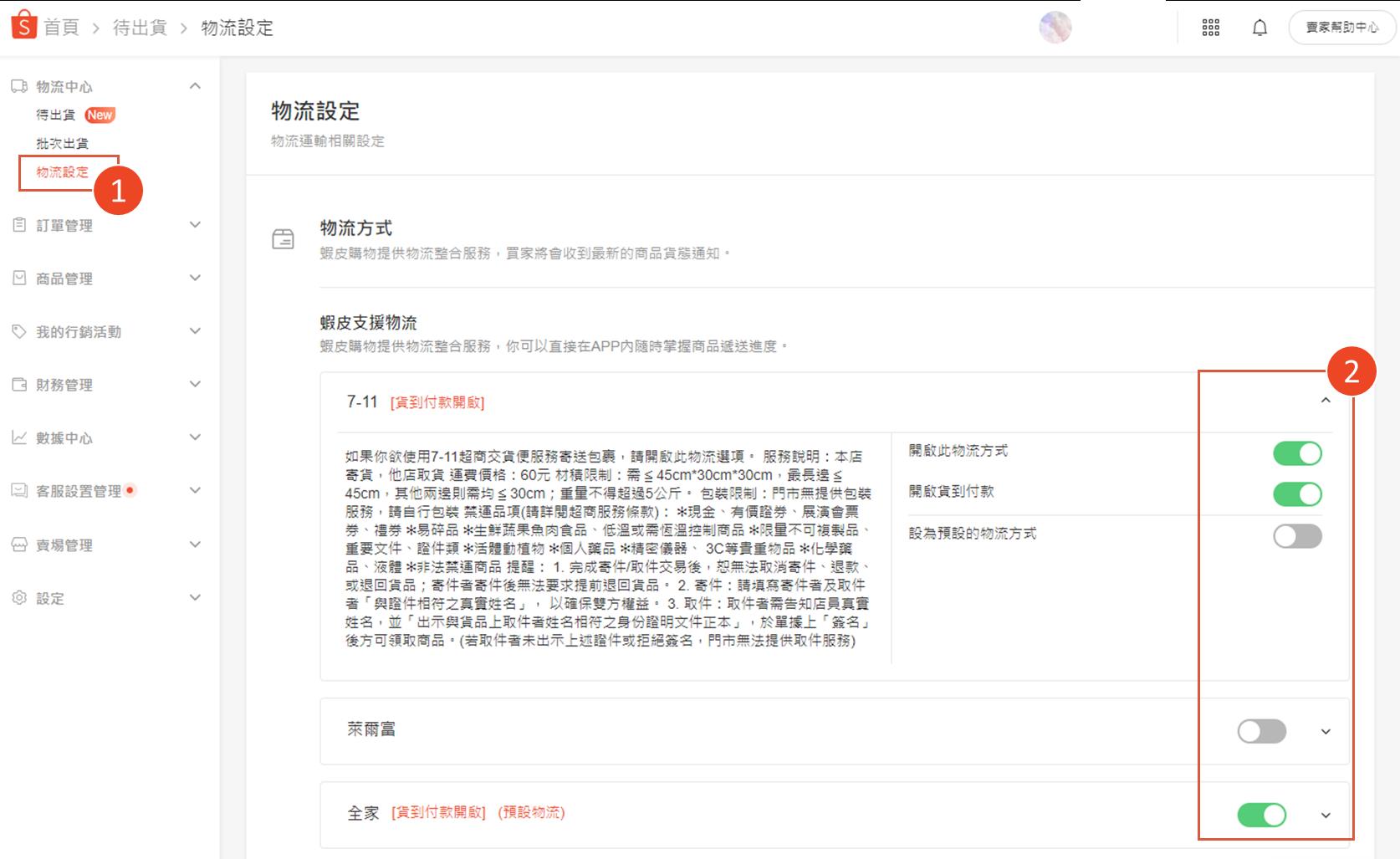Open the 賣家幫助中心
The width and height of the screenshot is (1400, 859).
1341,26
